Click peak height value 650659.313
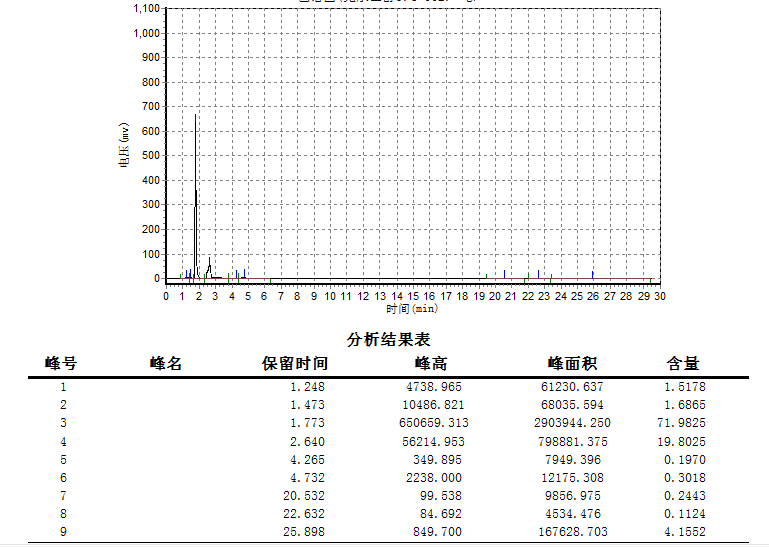This screenshot has width=769, height=547. 434,423
